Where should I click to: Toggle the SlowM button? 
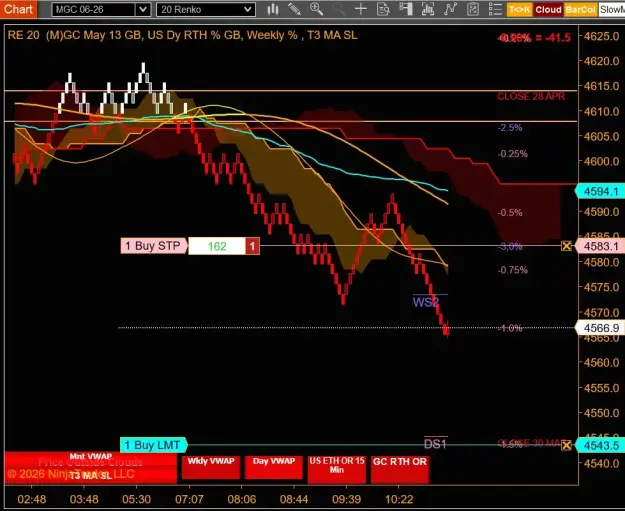point(611,10)
